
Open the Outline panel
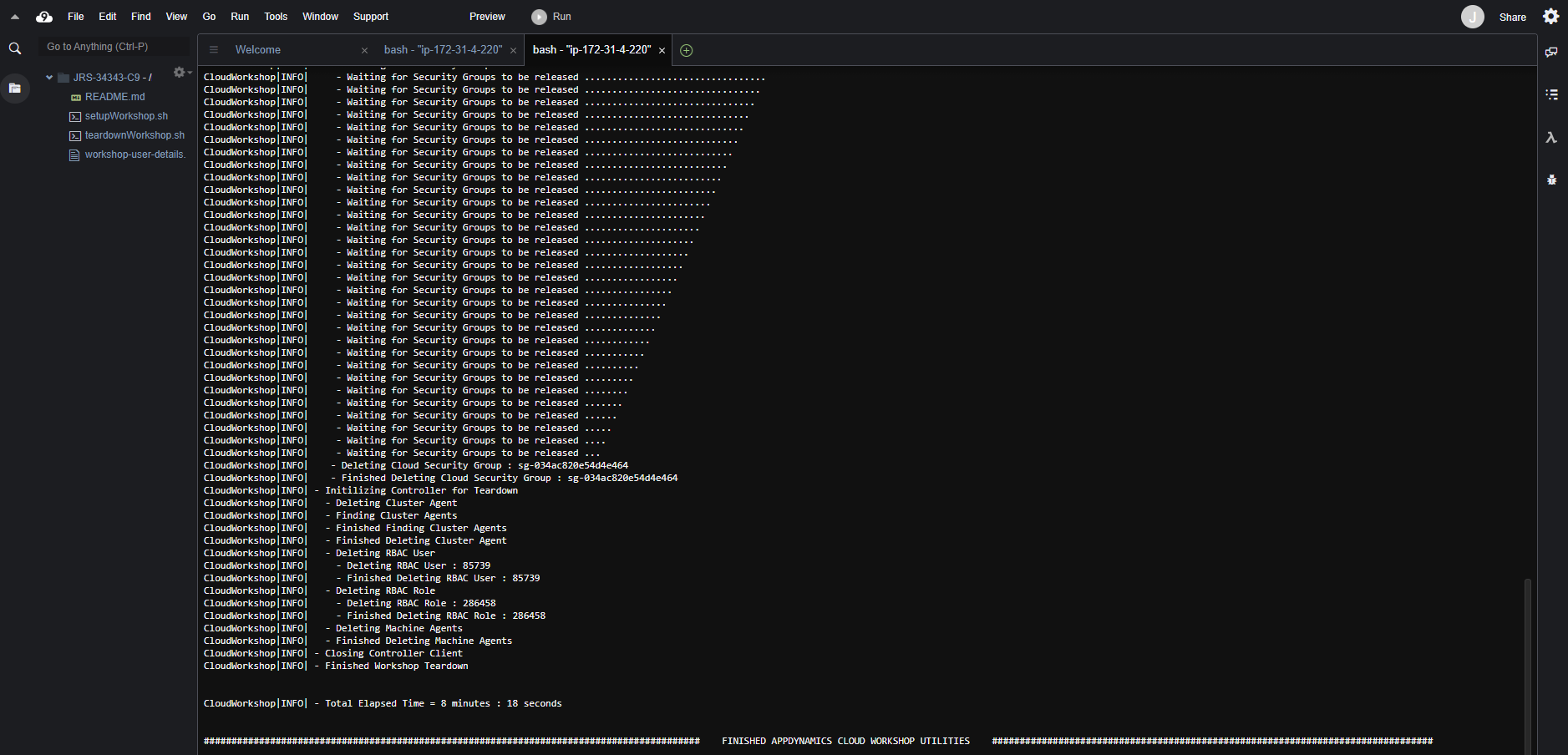tap(1551, 94)
